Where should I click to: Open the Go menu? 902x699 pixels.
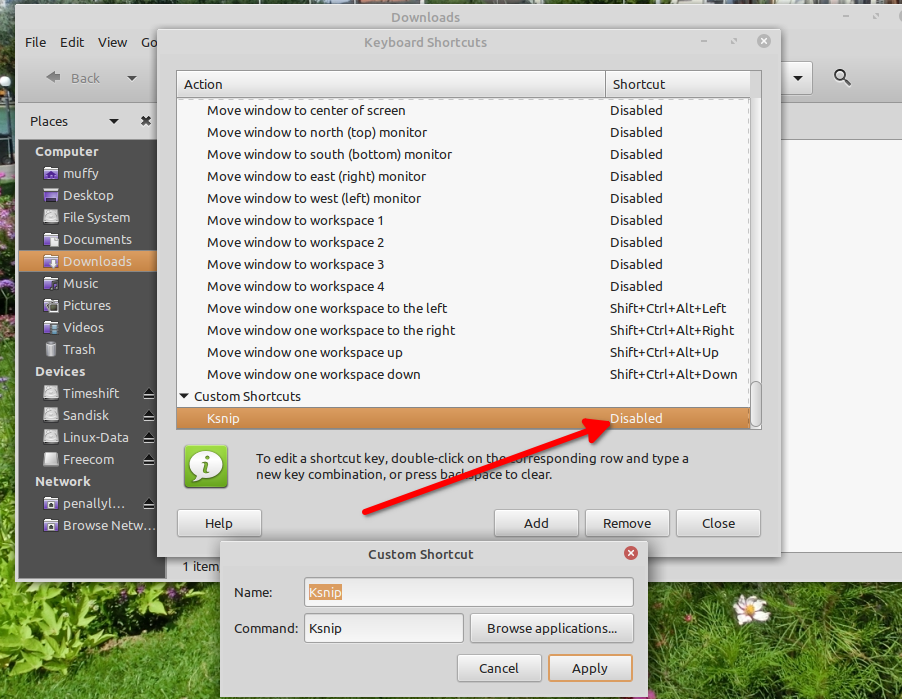tap(148, 42)
